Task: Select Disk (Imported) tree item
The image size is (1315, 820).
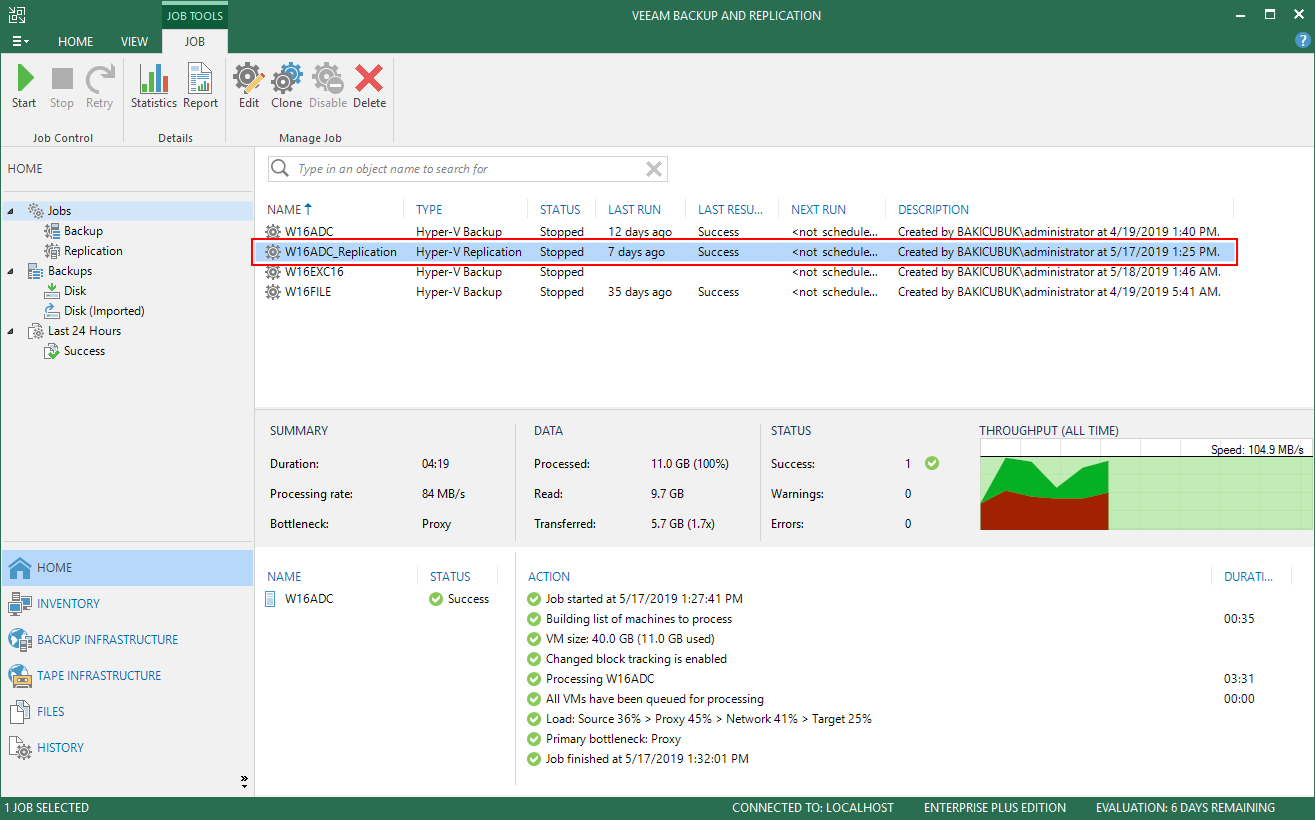Action: [x=104, y=311]
